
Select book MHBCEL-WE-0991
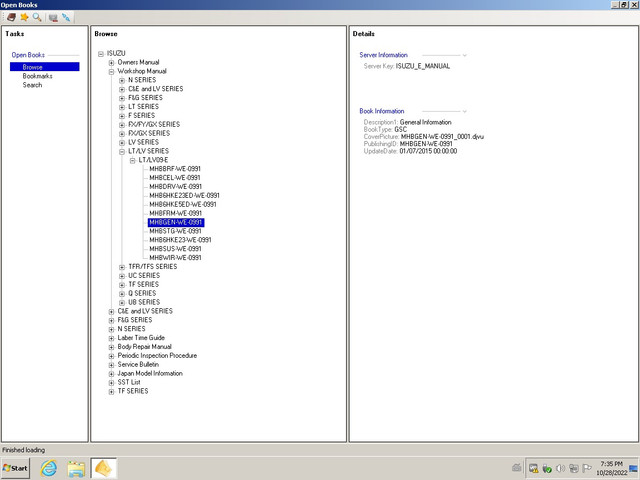point(174,178)
